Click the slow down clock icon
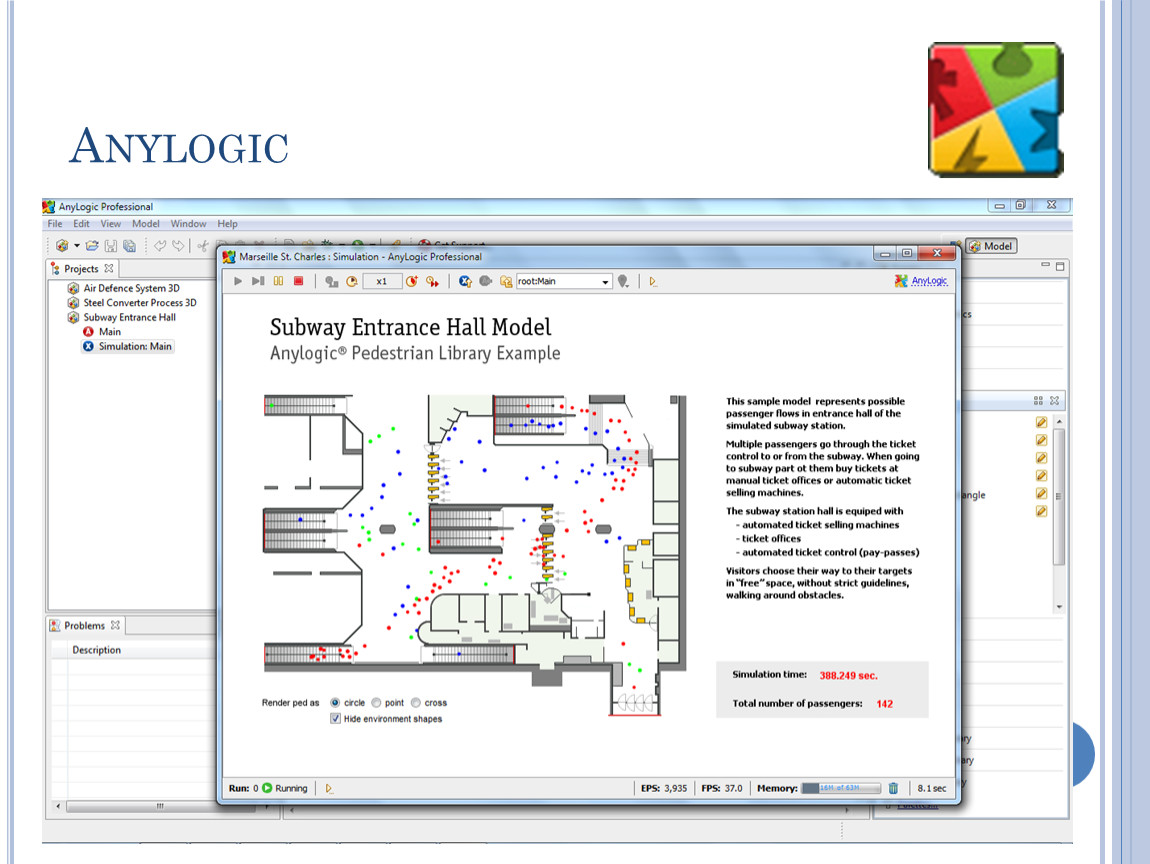The image size is (1150, 864). [352, 281]
